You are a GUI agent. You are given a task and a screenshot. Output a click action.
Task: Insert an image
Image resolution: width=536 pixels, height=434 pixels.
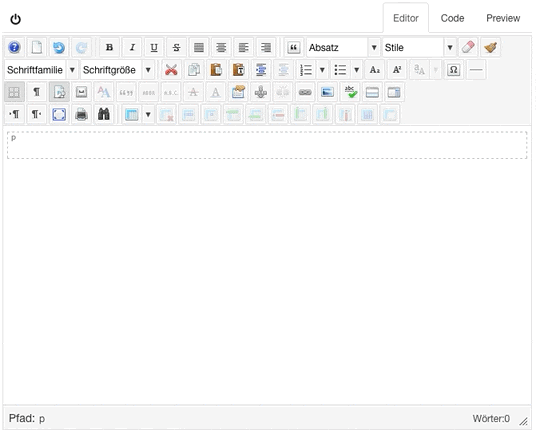(x=327, y=92)
